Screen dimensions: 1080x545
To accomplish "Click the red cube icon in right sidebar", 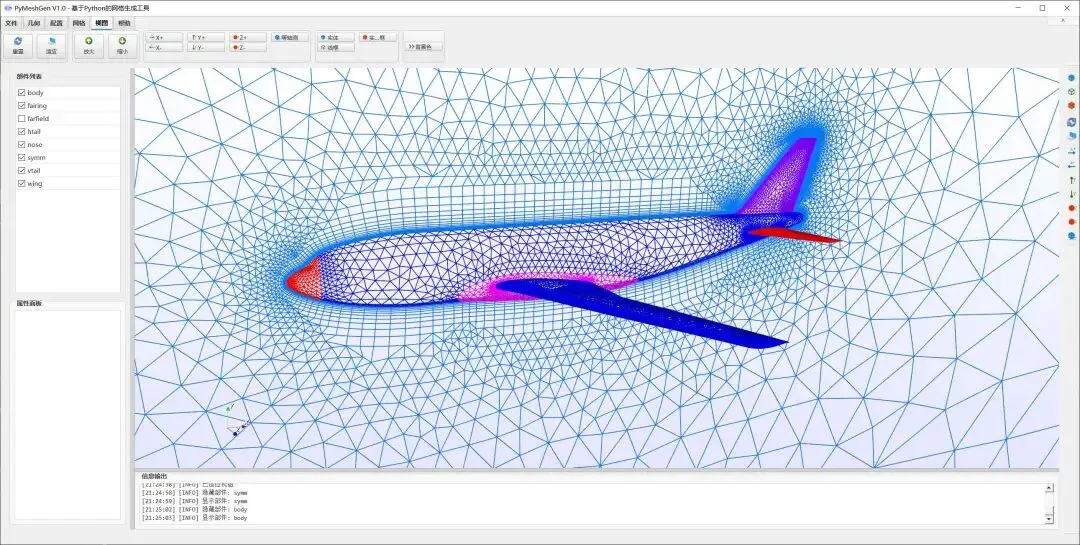I will [1071, 105].
